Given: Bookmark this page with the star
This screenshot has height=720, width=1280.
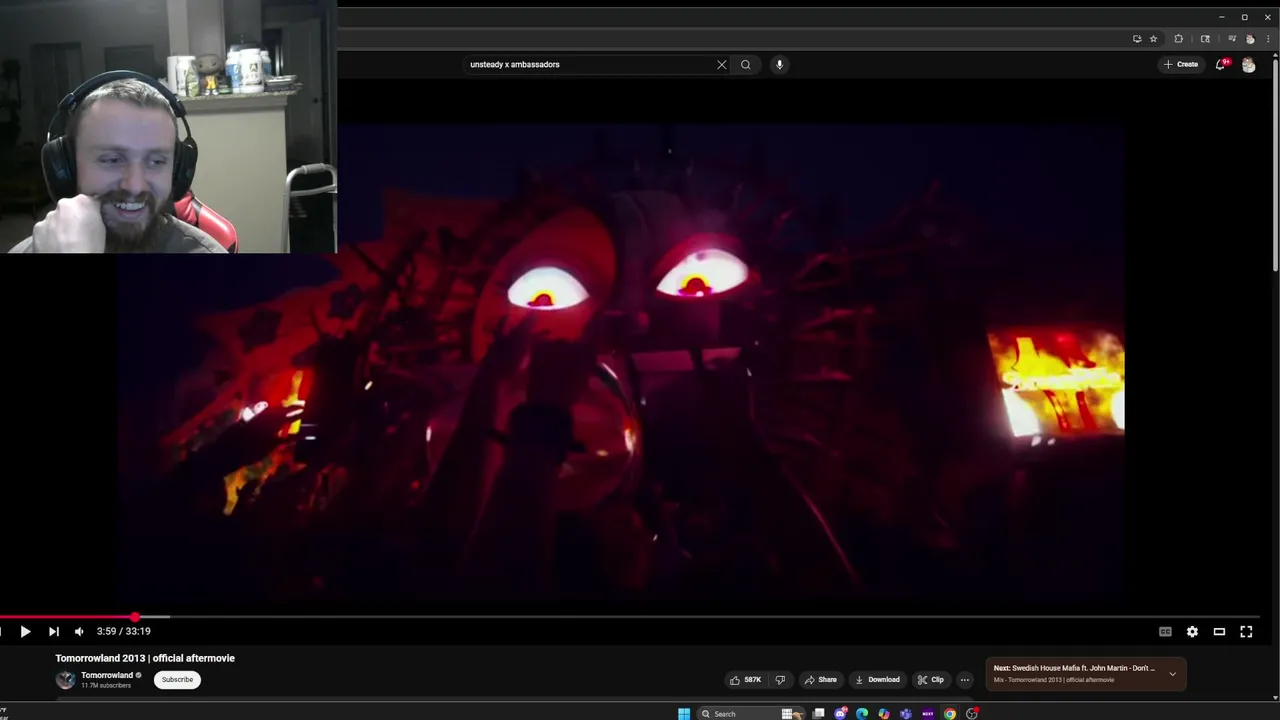Looking at the screenshot, I should pos(1153,39).
